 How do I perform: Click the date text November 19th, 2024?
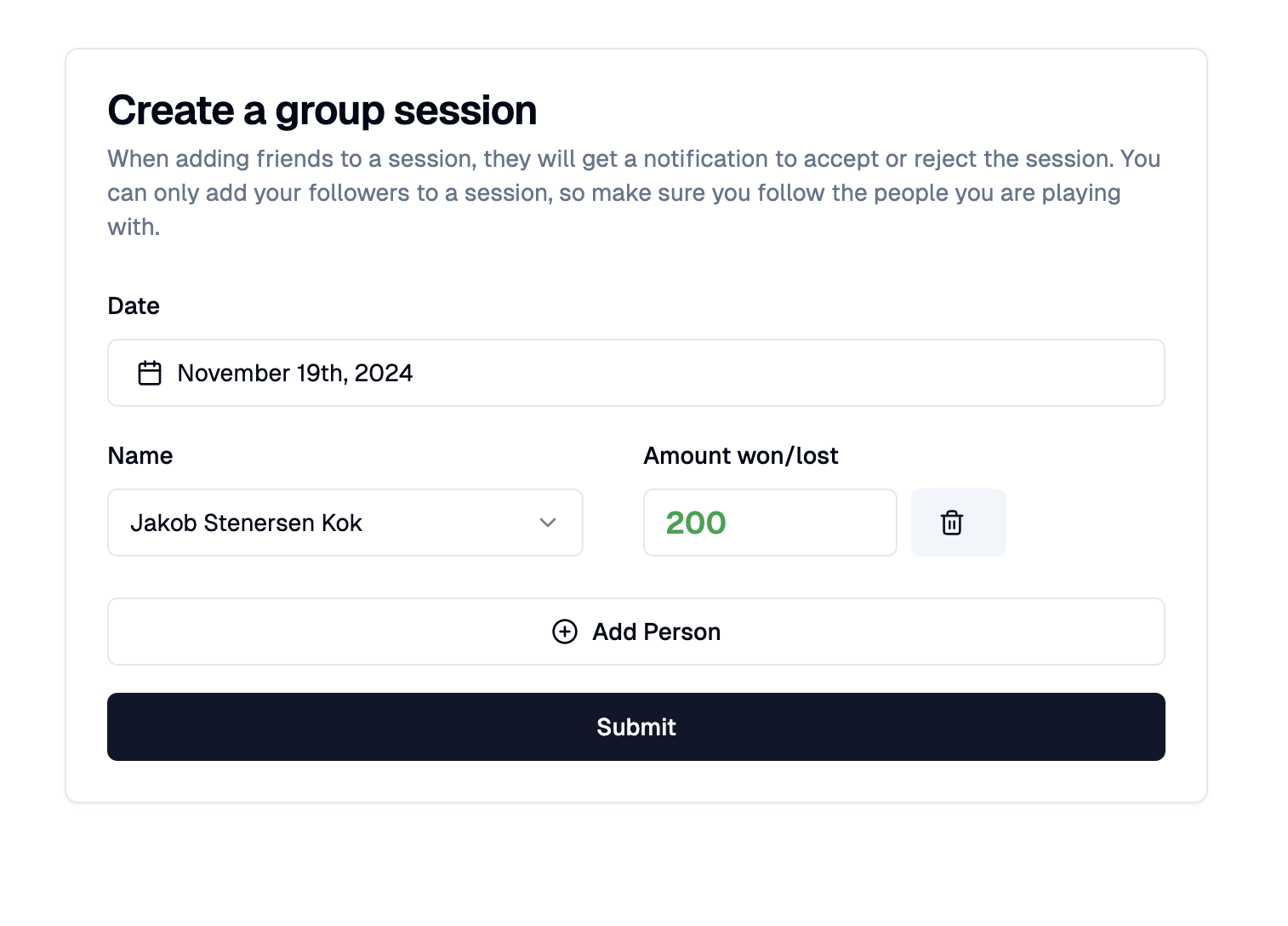tap(295, 373)
